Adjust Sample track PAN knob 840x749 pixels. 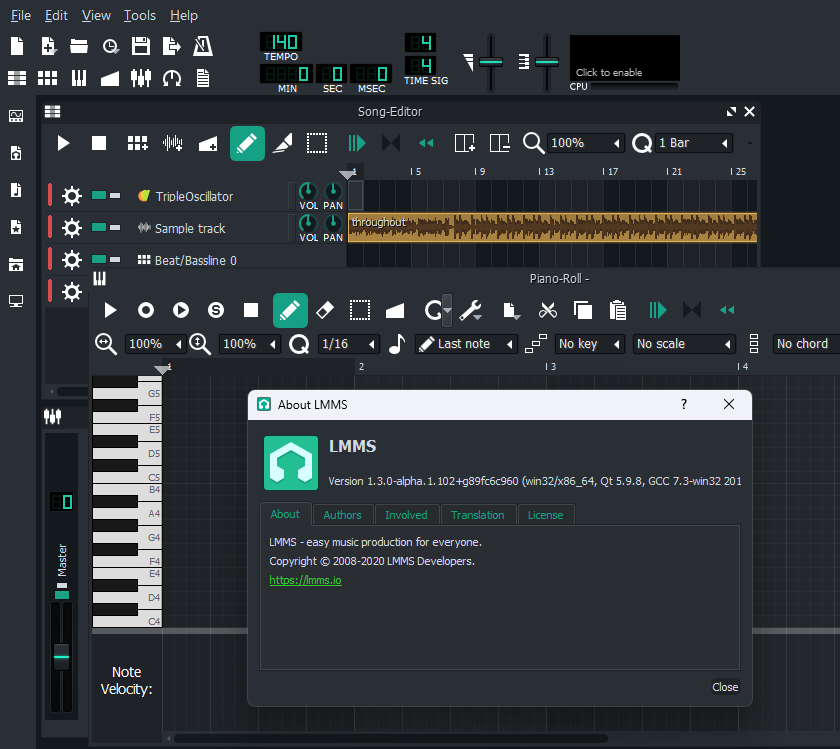333,222
